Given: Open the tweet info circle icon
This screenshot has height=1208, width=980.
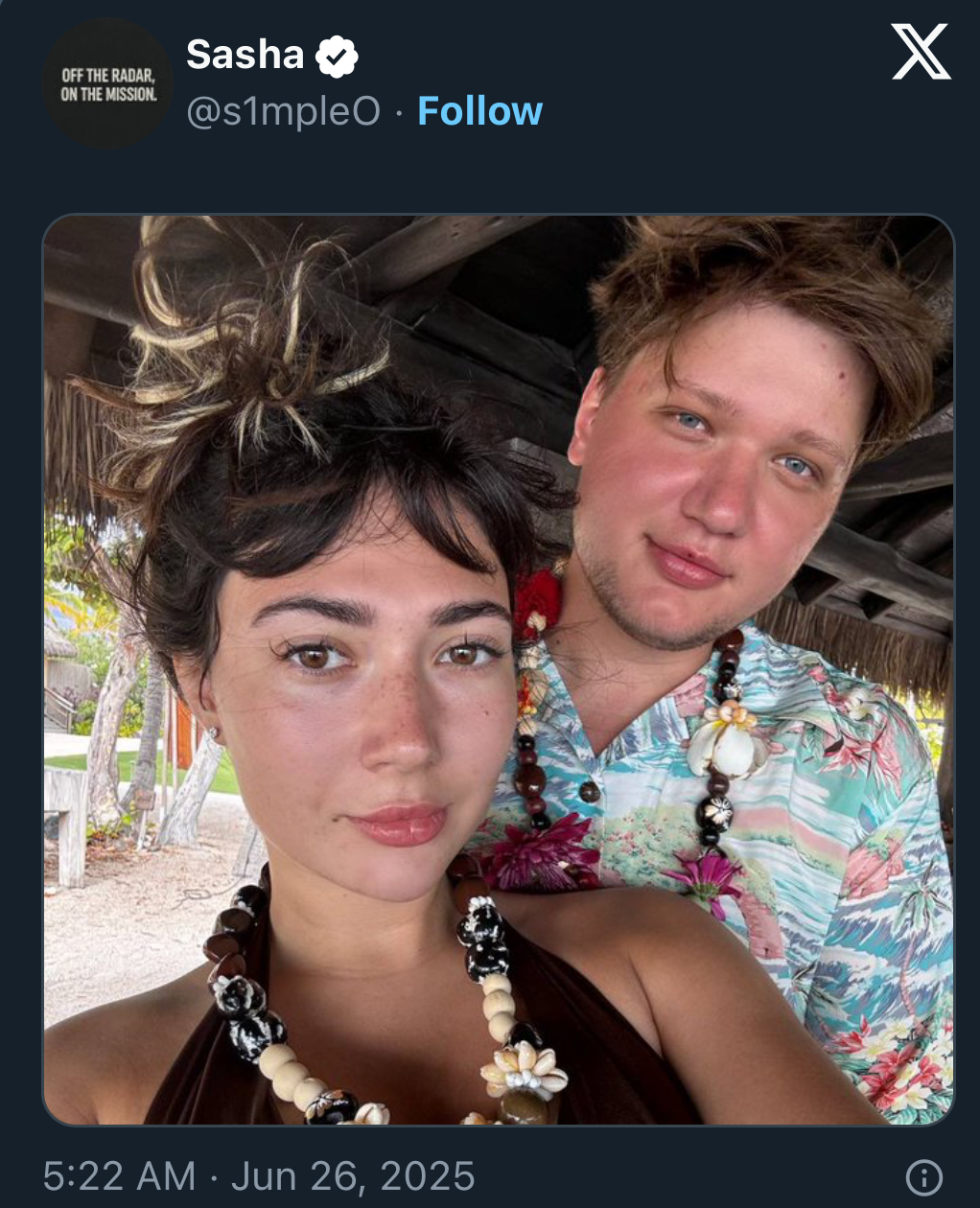Looking at the screenshot, I should pos(924,1177).
